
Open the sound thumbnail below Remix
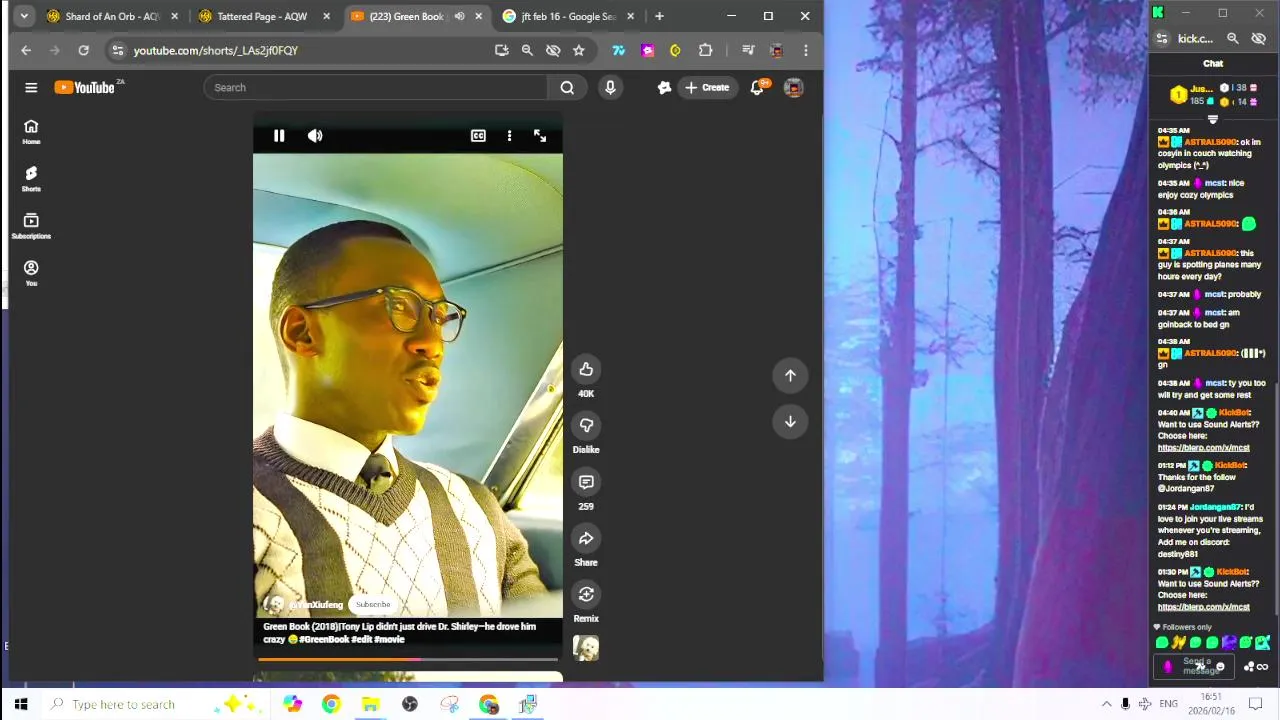pos(586,648)
